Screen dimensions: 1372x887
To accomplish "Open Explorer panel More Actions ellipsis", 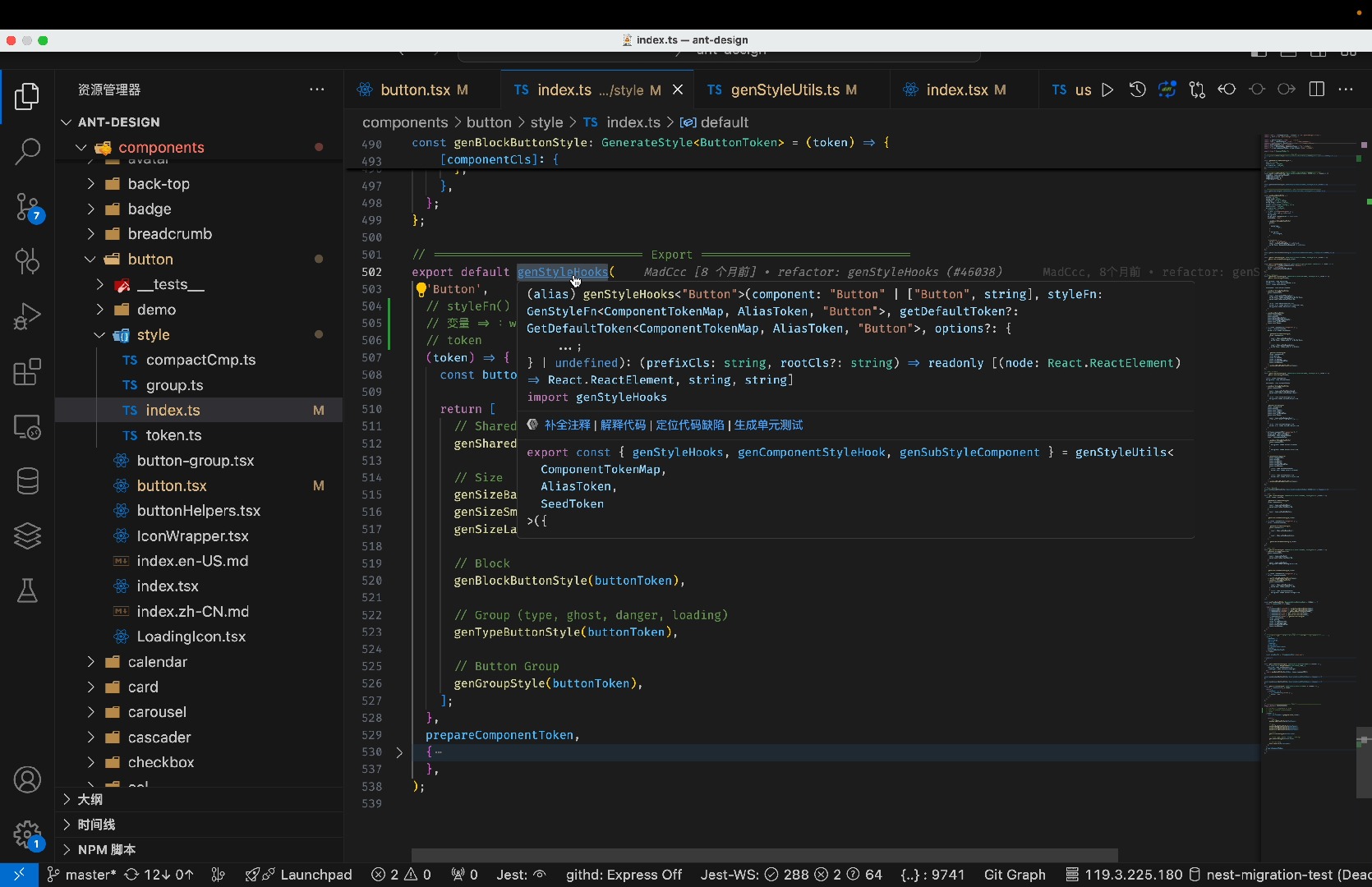I will 317,90.
